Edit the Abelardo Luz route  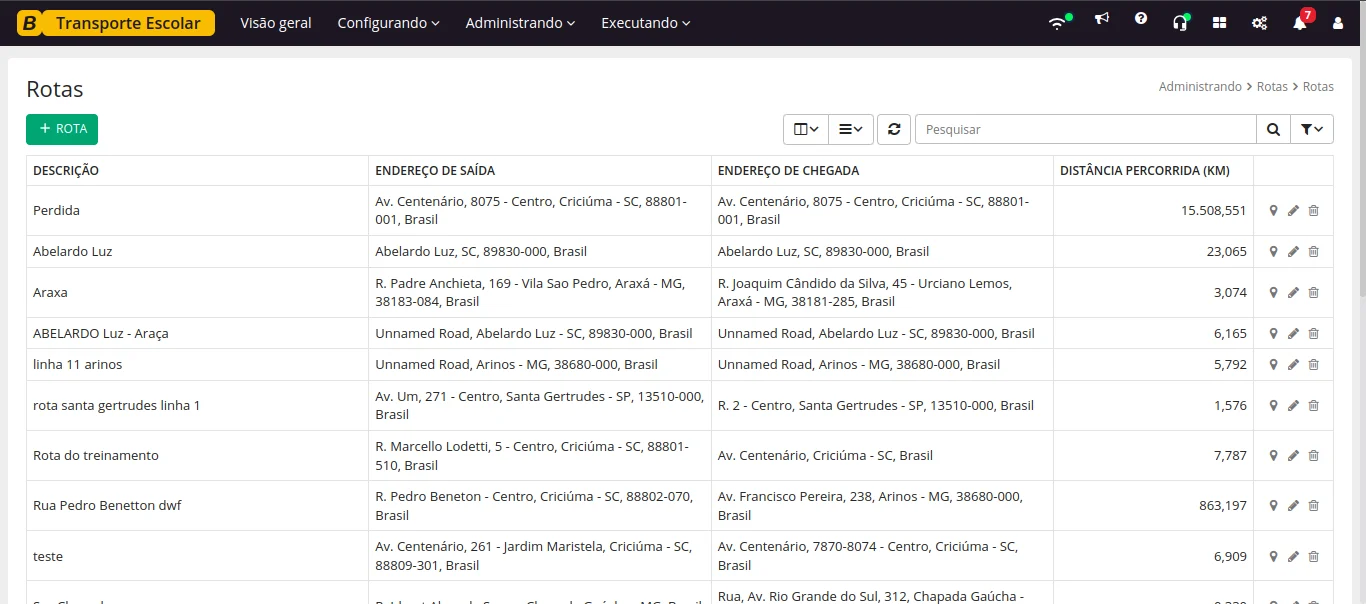pos(1293,252)
